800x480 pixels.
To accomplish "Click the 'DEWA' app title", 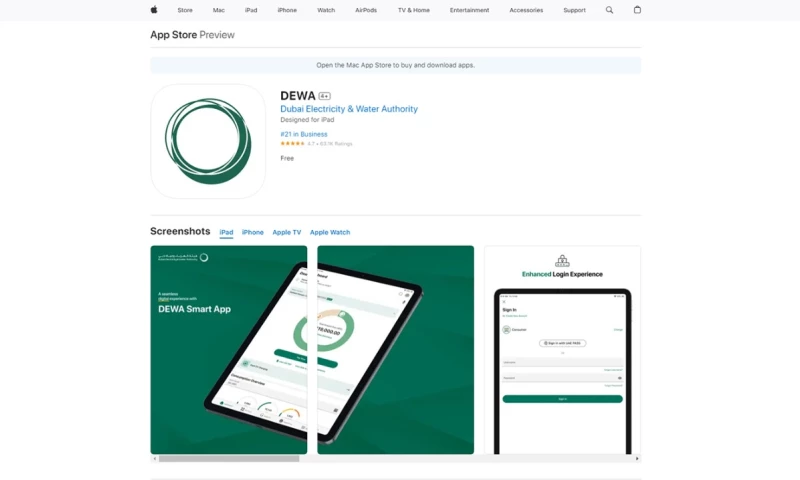I will tap(298, 96).
